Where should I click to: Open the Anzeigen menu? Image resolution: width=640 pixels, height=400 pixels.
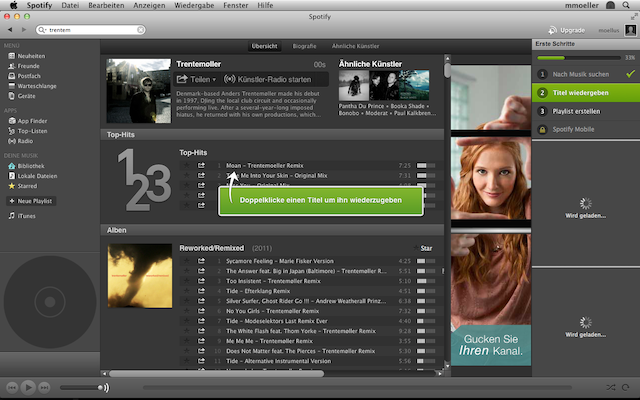click(x=149, y=5)
